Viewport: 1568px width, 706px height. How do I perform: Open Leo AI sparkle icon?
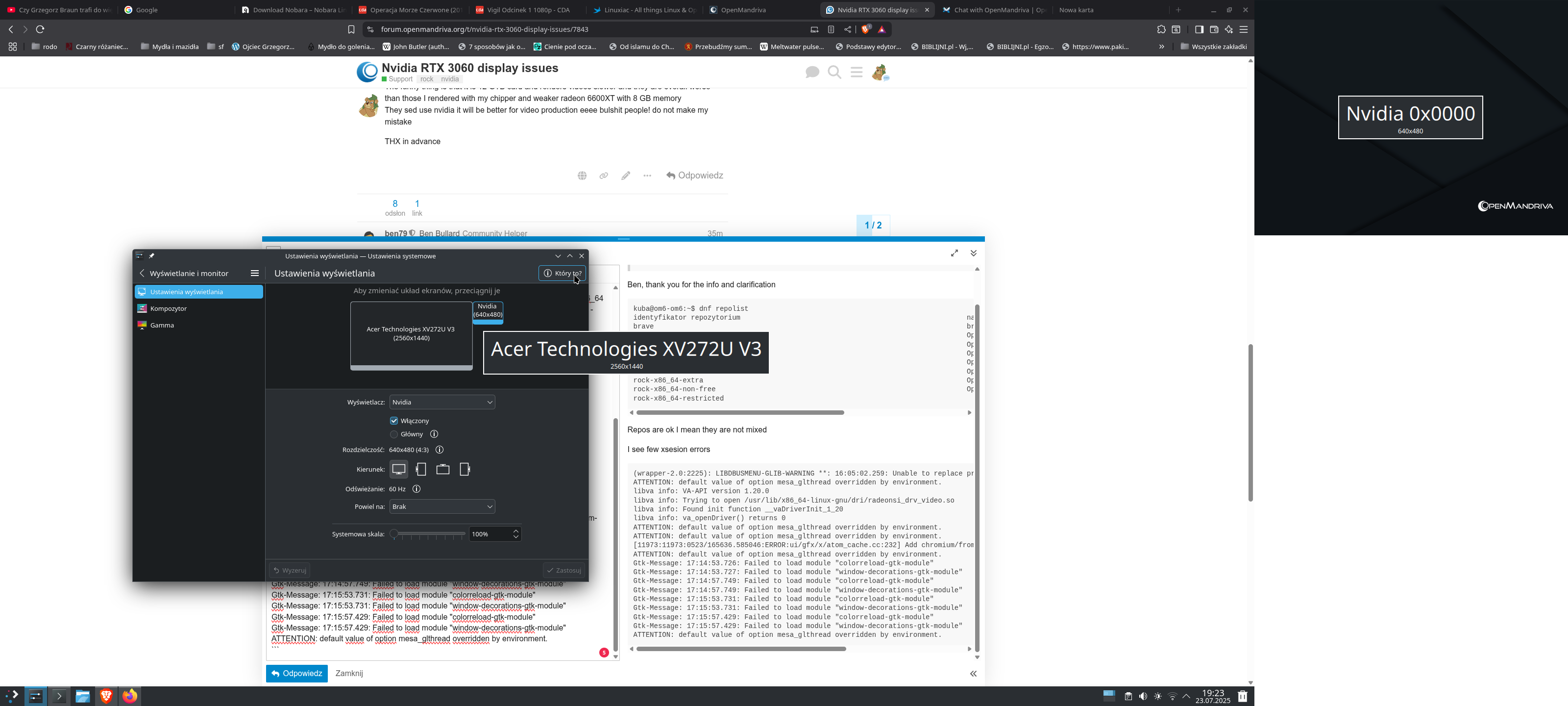(x=1229, y=29)
